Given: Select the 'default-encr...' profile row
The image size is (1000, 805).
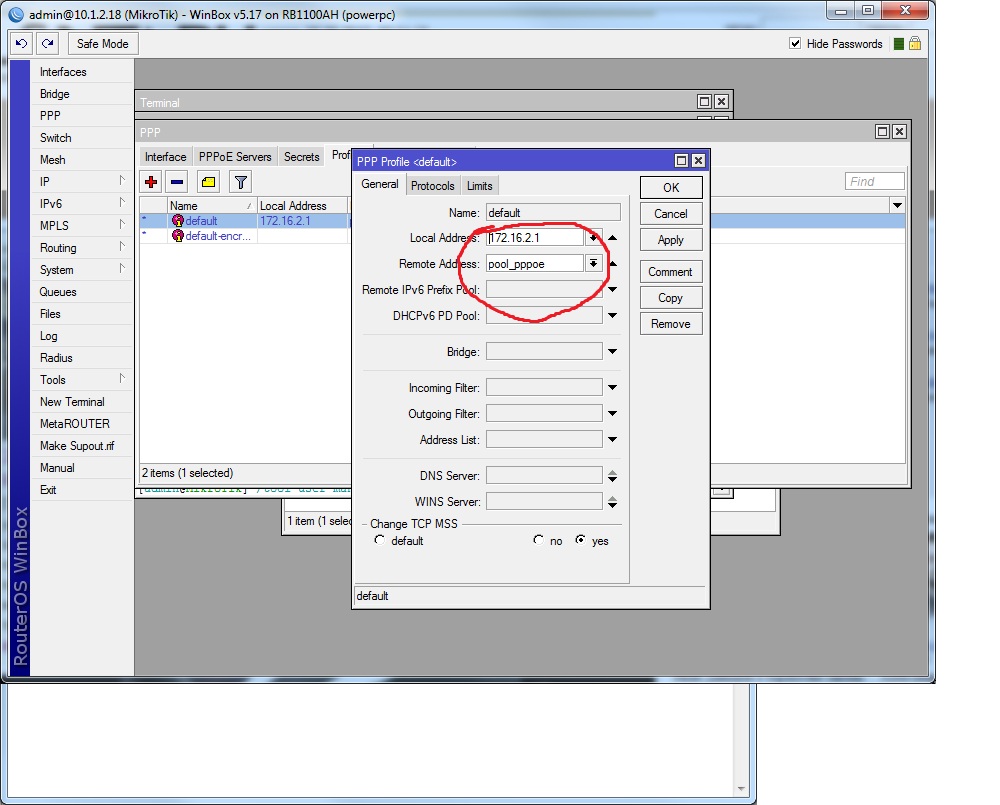Looking at the screenshot, I should (245, 236).
